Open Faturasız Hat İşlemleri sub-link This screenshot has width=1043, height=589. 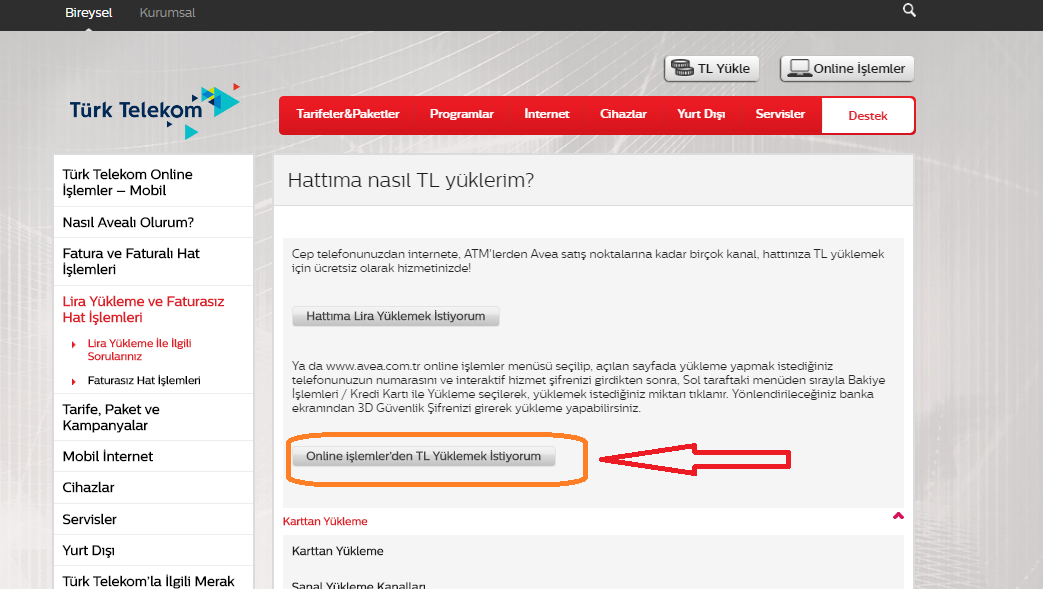click(144, 381)
